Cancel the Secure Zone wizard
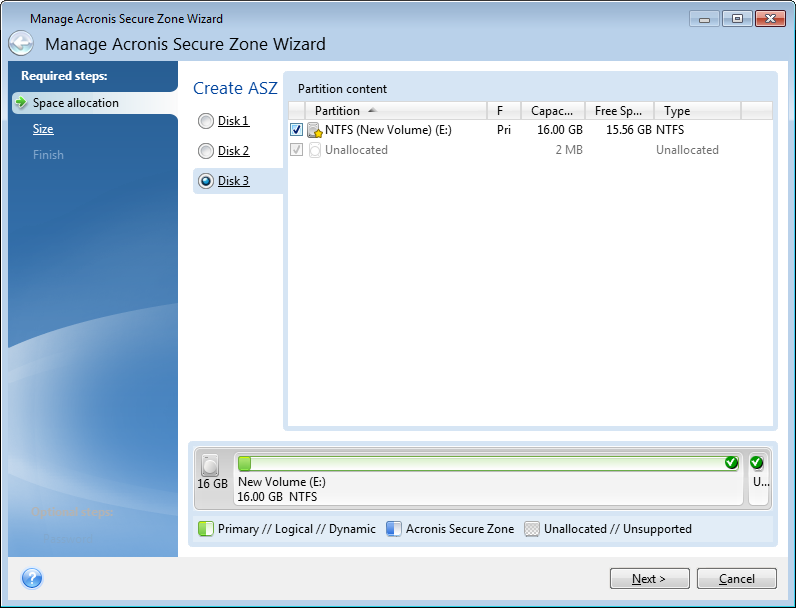The image size is (796, 608). [736, 578]
